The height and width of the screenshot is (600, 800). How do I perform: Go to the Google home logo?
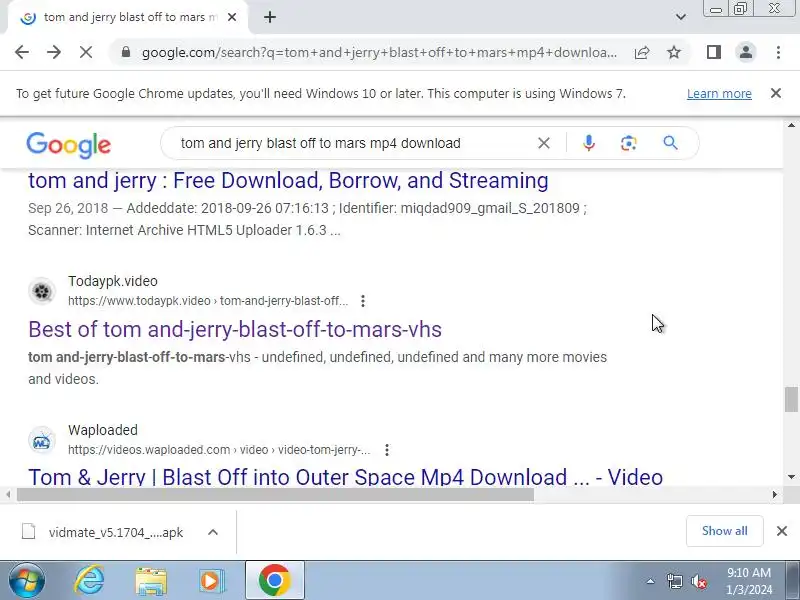[x=68, y=145]
